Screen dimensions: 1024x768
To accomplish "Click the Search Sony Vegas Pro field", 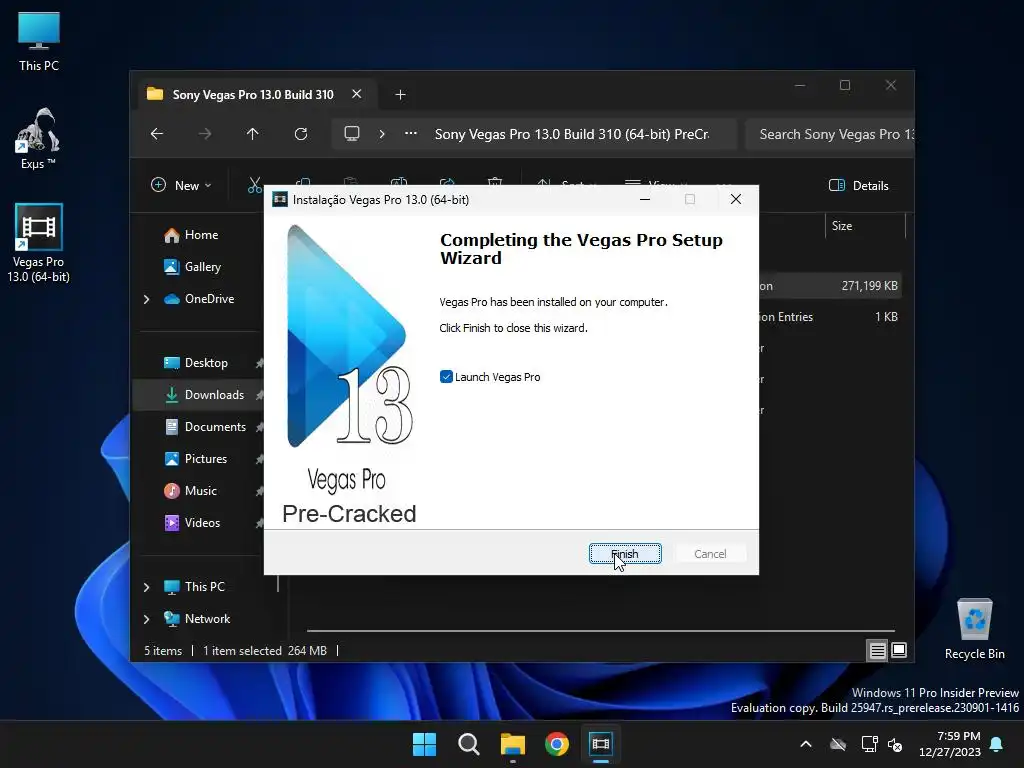I will [829, 134].
